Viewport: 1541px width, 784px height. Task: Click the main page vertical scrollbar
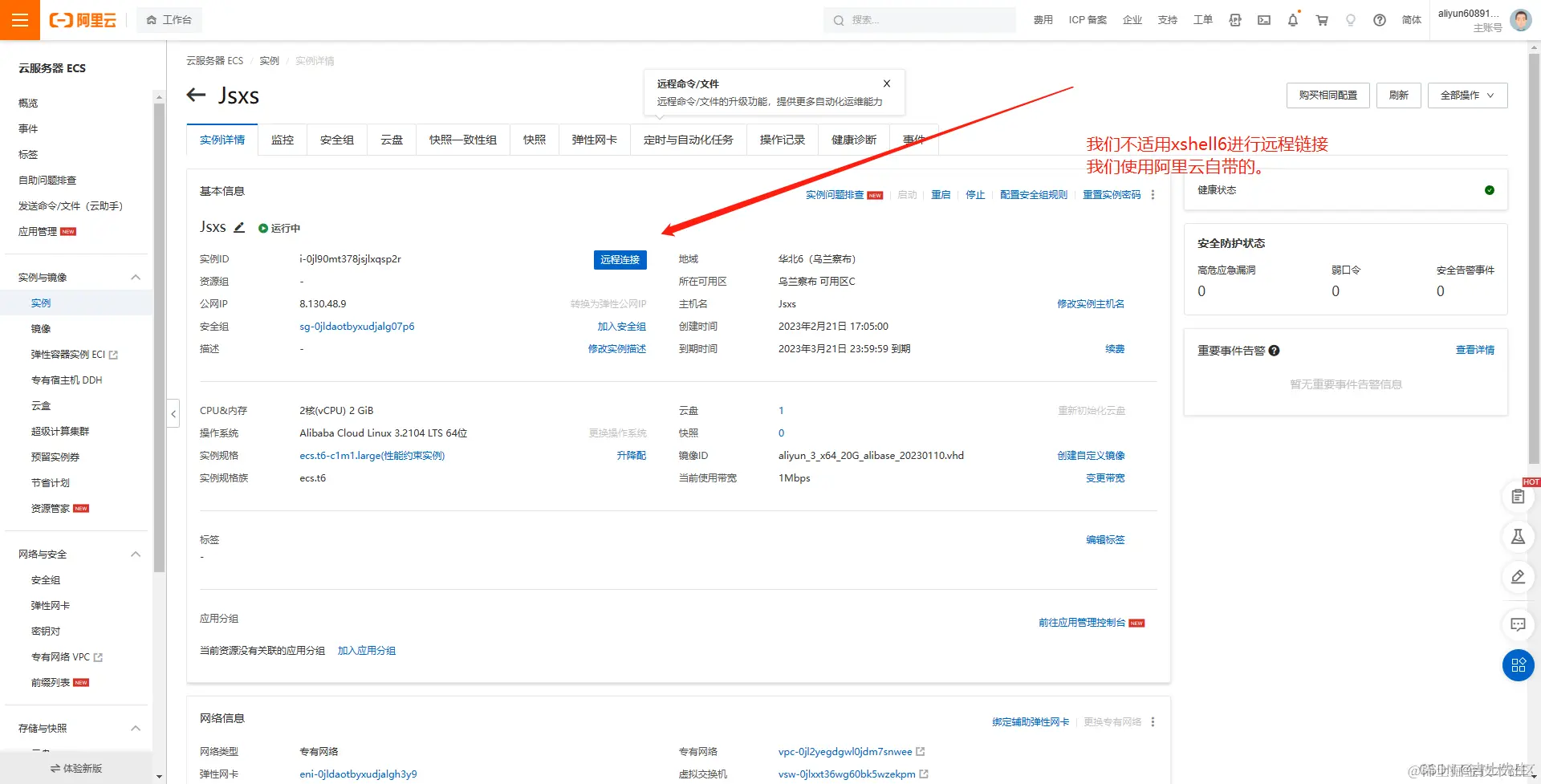pyautogui.click(x=1534, y=258)
